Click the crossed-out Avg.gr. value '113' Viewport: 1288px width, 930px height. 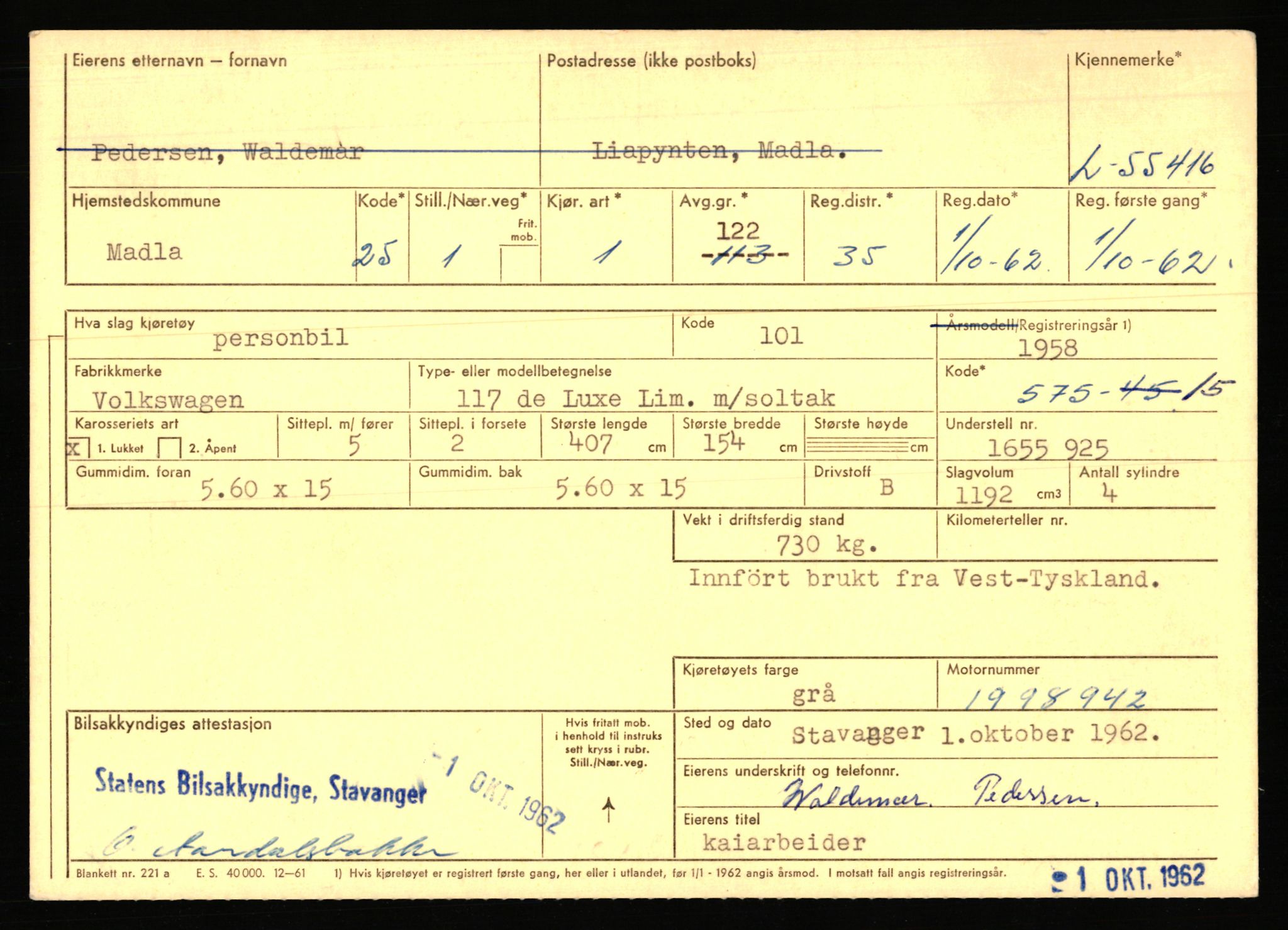coord(744,255)
